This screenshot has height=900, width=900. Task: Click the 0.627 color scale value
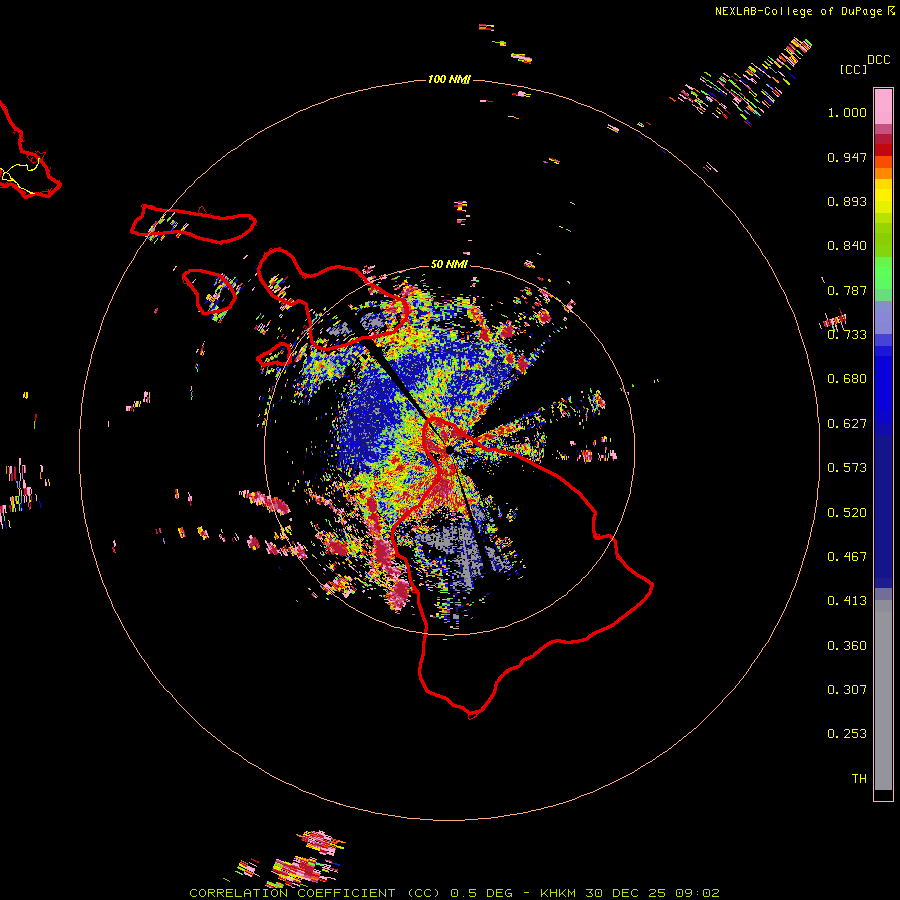(x=847, y=424)
